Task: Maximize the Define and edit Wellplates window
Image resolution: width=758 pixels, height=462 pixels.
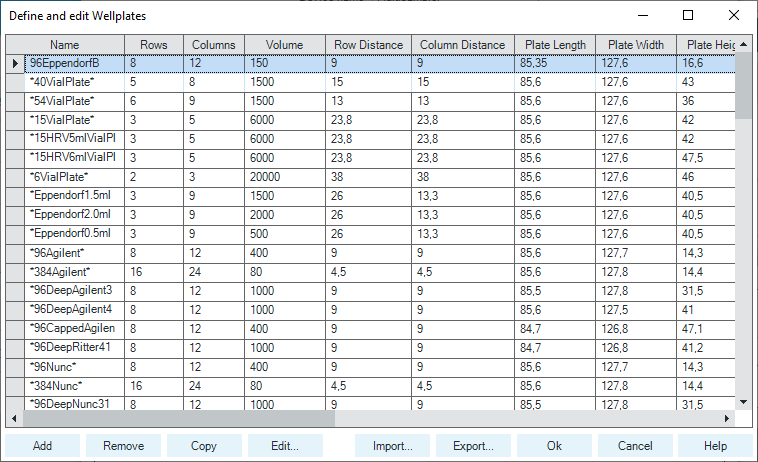Action: (688, 15)
